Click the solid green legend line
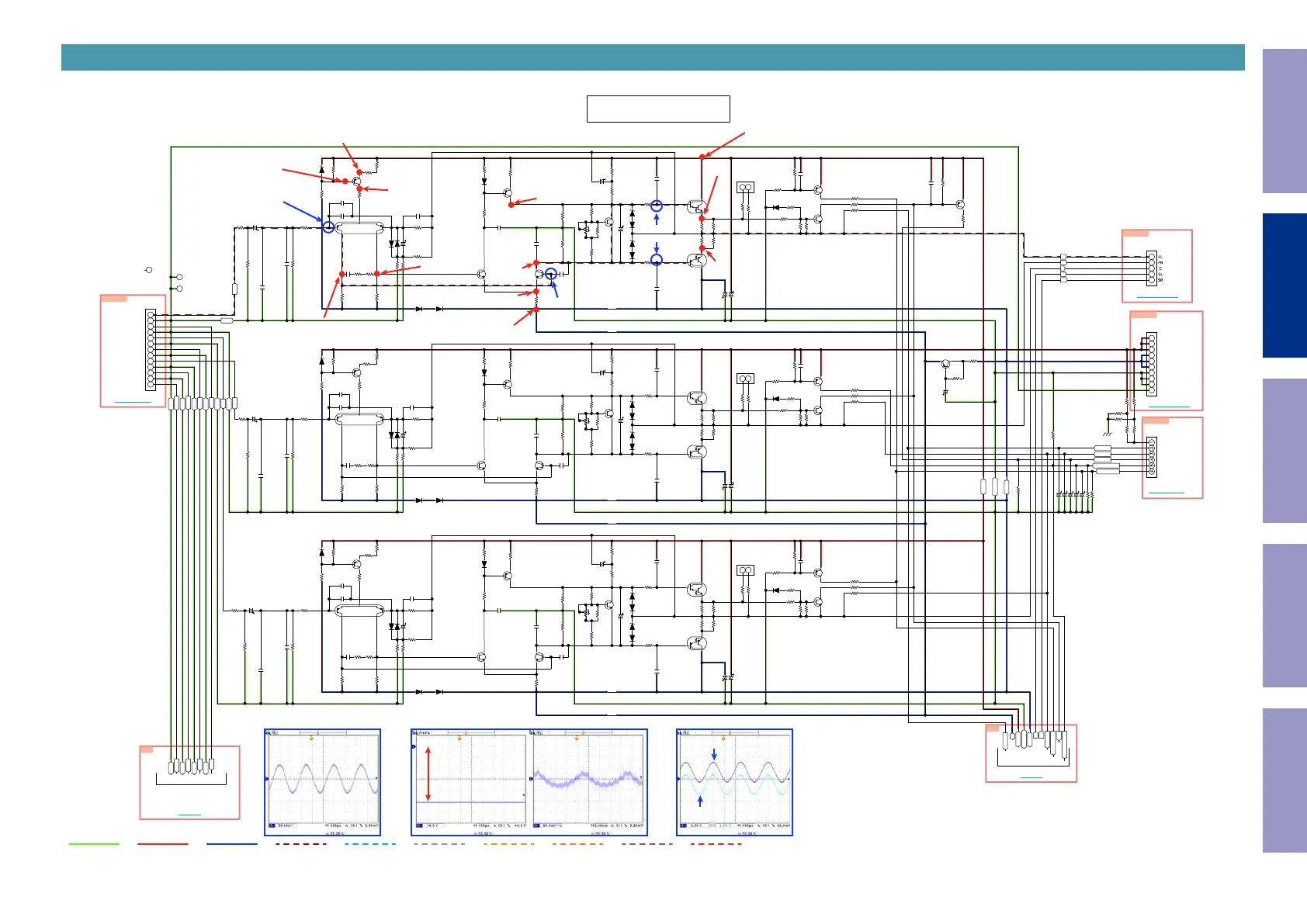This screenshot has height=924, width=1307. pyautogui.click(x=94, y=843)
